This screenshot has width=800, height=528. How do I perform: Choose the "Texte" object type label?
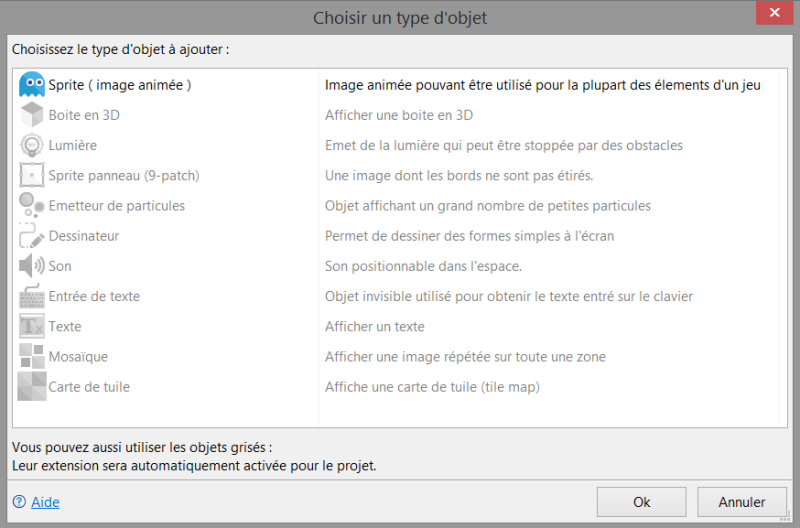click(x=65, y=326)
